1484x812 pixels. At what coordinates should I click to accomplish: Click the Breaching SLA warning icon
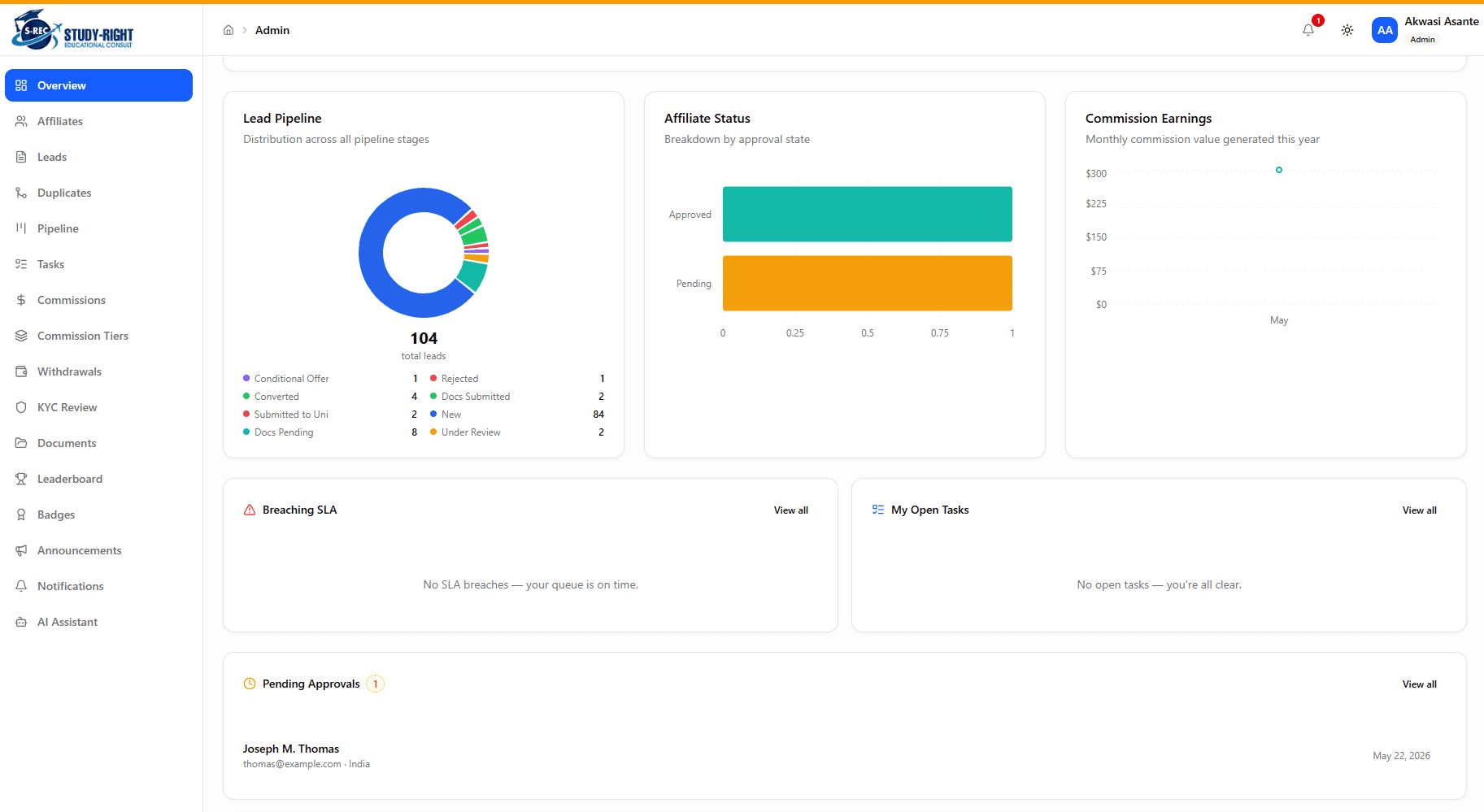click(250, 510)
